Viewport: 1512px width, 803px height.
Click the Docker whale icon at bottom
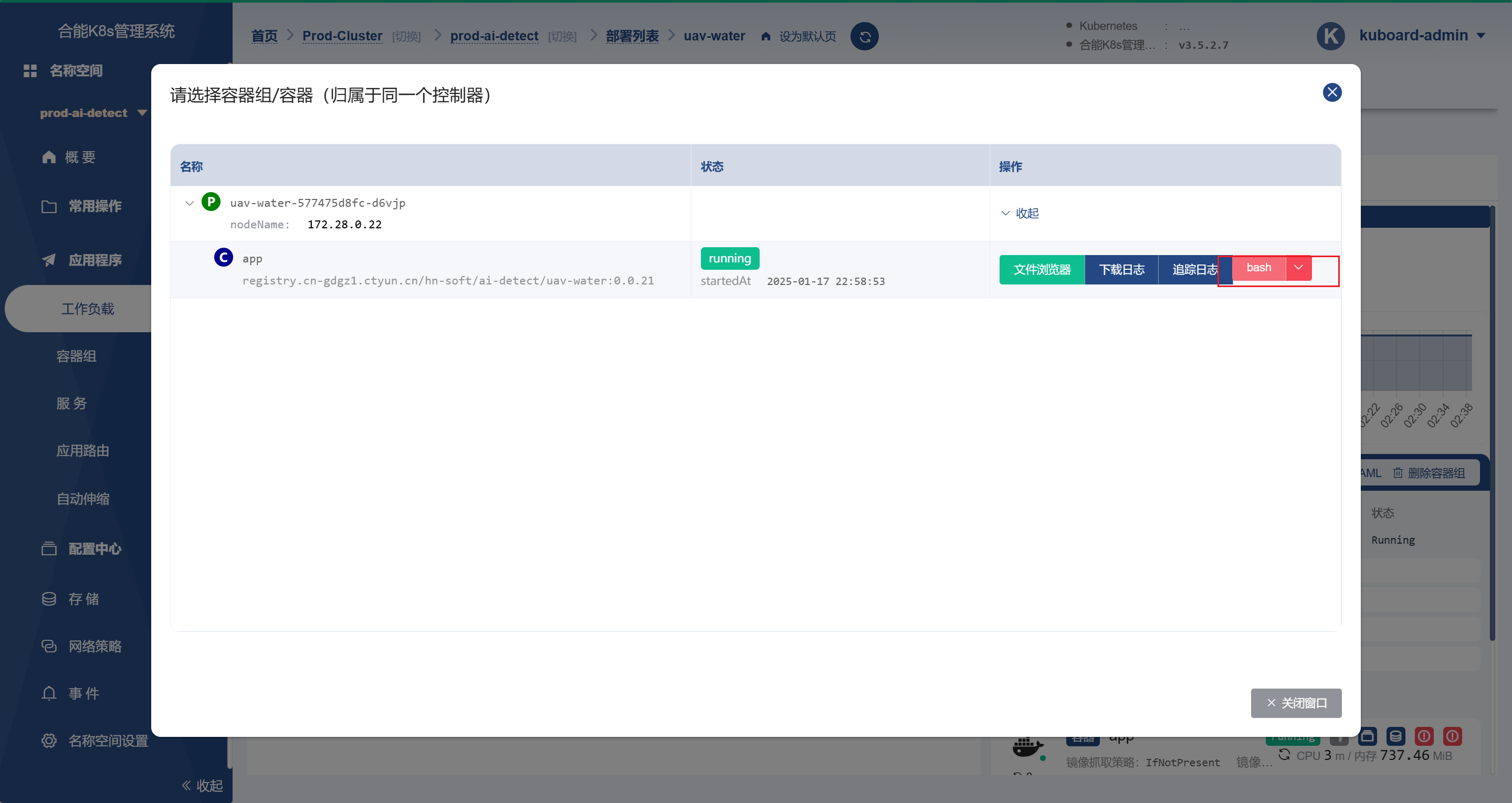coord(1027,747)
